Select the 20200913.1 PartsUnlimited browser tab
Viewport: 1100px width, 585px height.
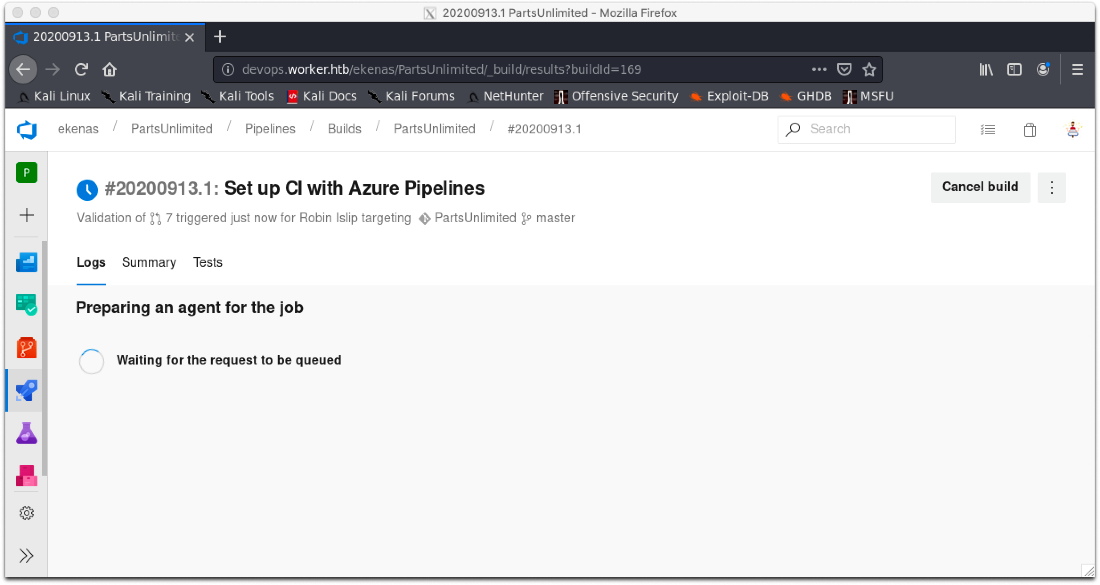coord(105,36)
